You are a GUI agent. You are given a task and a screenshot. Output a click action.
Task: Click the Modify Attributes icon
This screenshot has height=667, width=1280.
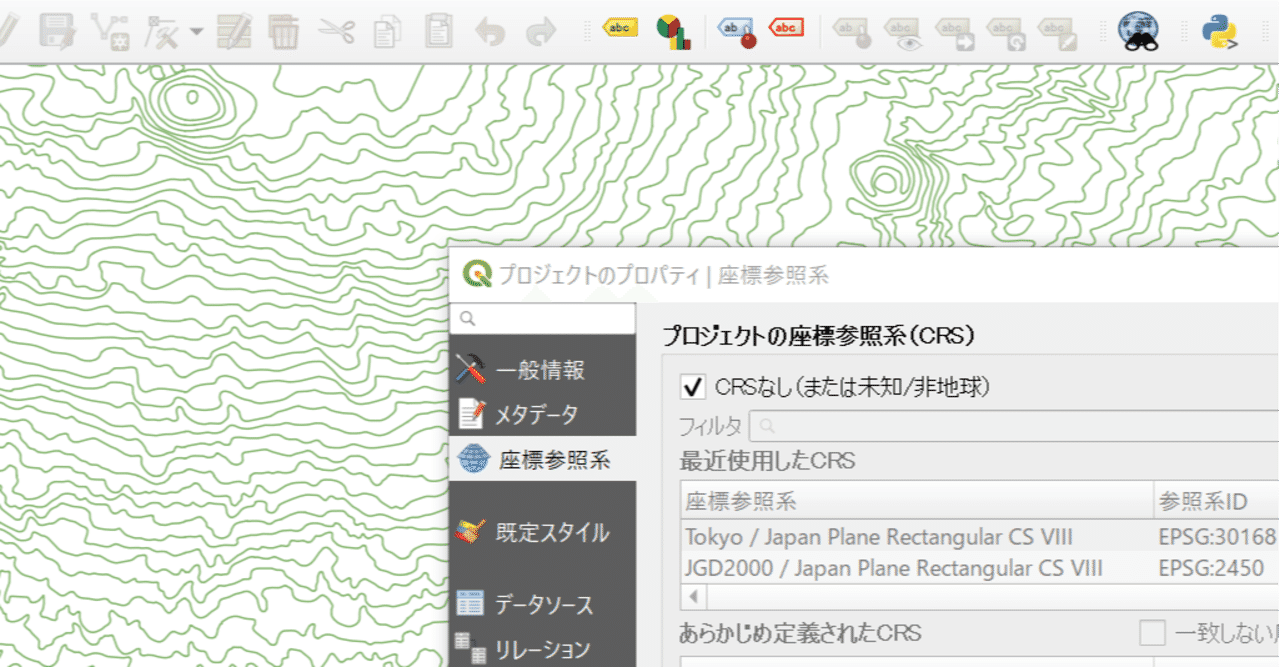pos(163,31)
